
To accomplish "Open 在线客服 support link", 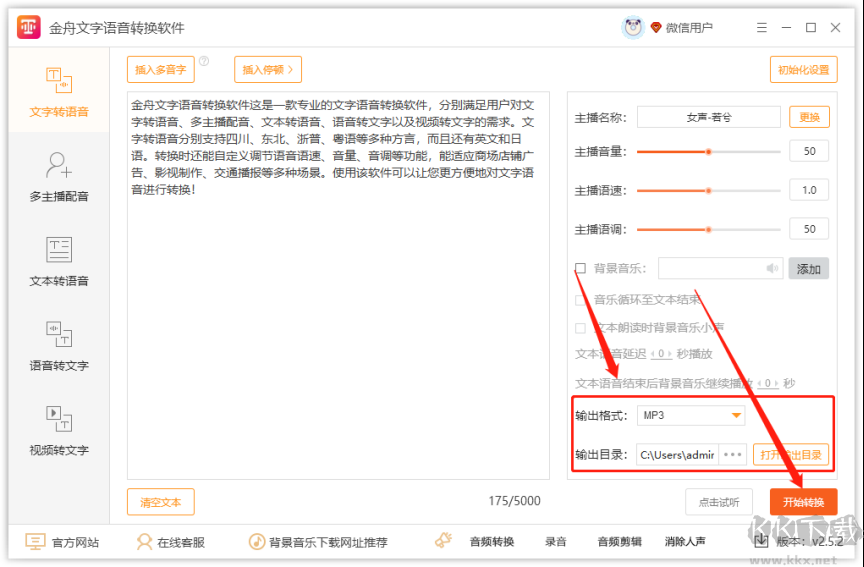I will point(170,542).
